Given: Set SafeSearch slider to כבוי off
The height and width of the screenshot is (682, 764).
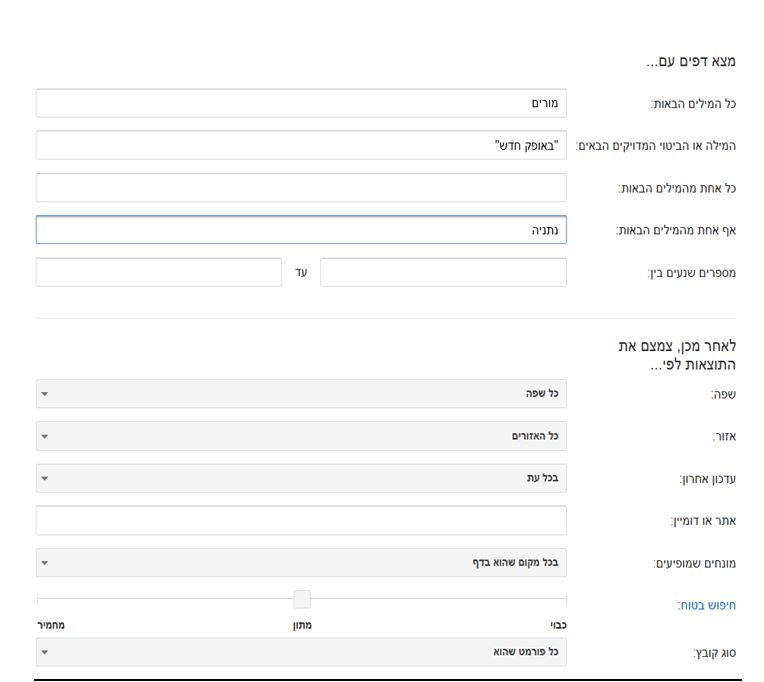Looking at the screenshot, I should [558, 625].
